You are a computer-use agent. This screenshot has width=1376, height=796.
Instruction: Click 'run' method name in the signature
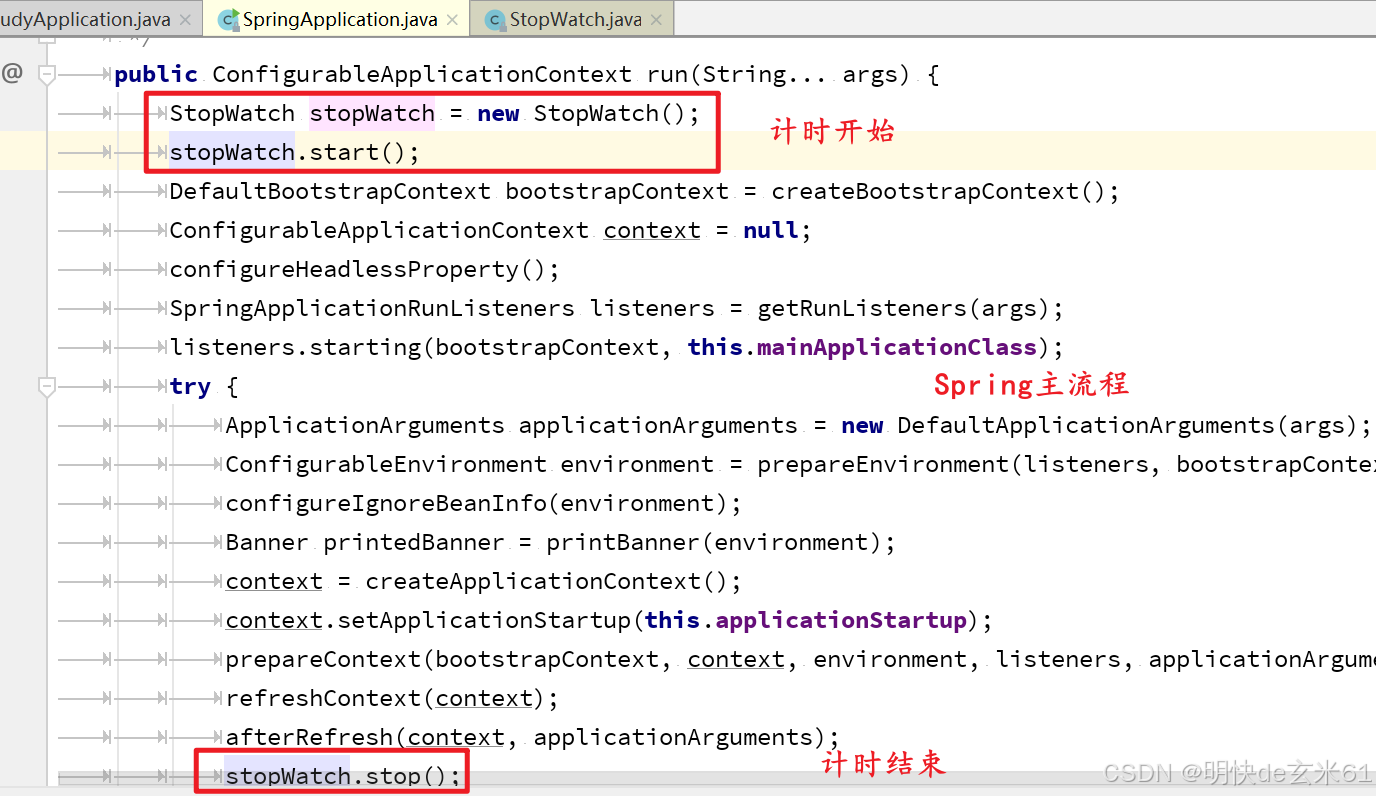(x=667, y=75)
